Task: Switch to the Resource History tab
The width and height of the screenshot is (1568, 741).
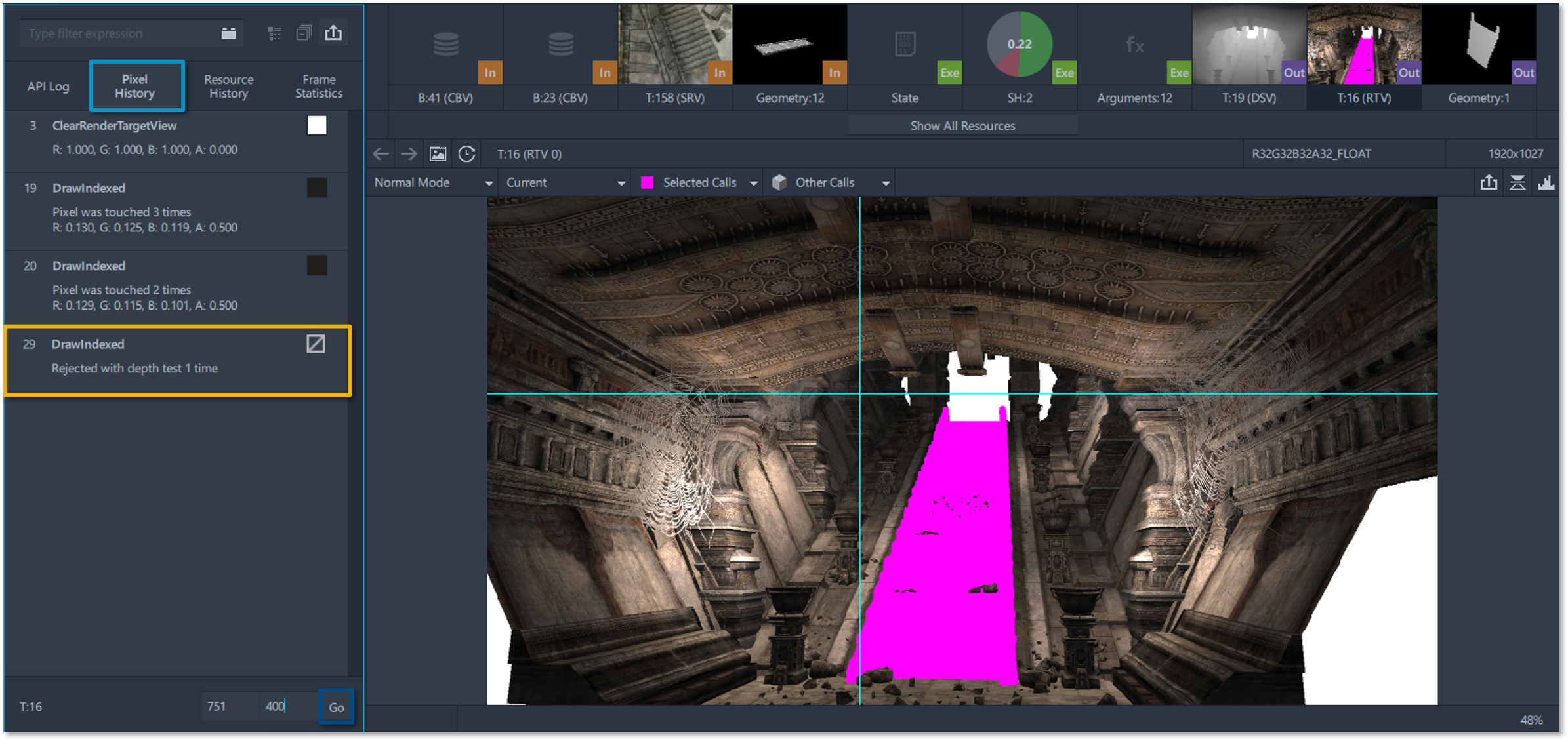Action: coord(228,86)
